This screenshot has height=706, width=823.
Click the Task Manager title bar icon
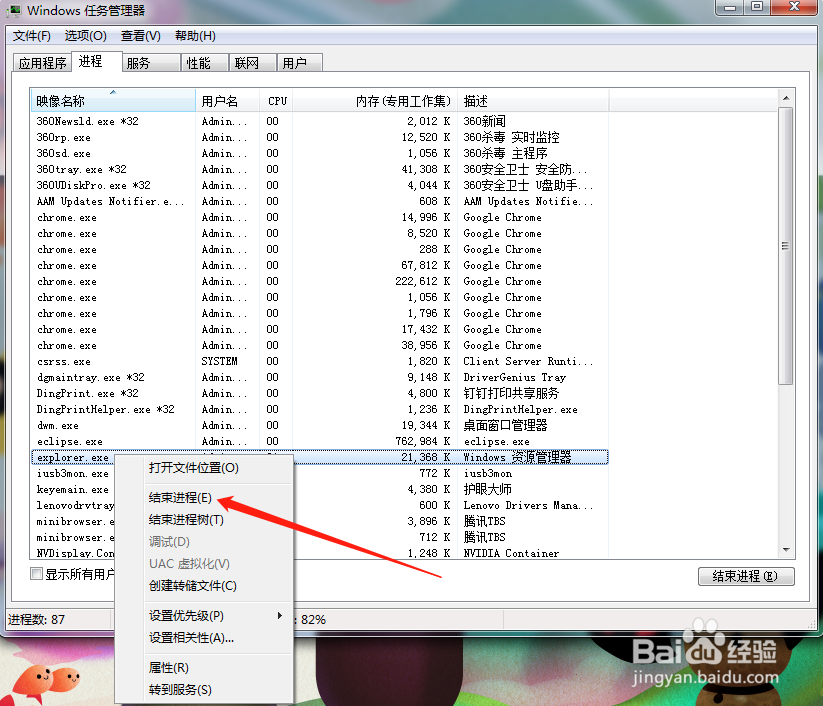(x=14, y=10)
